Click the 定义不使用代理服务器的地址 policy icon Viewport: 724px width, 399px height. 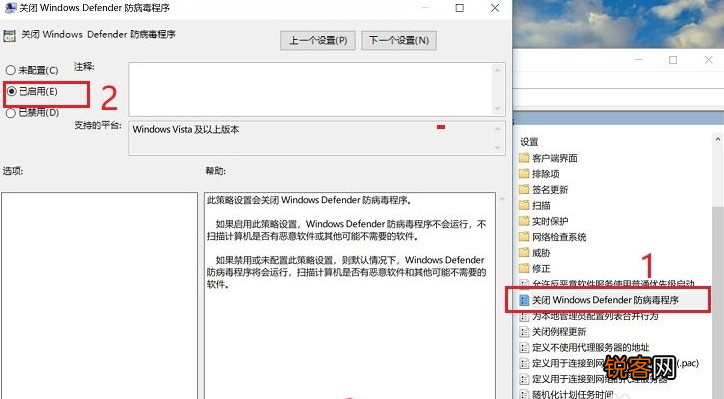click(x=524, y=347)
